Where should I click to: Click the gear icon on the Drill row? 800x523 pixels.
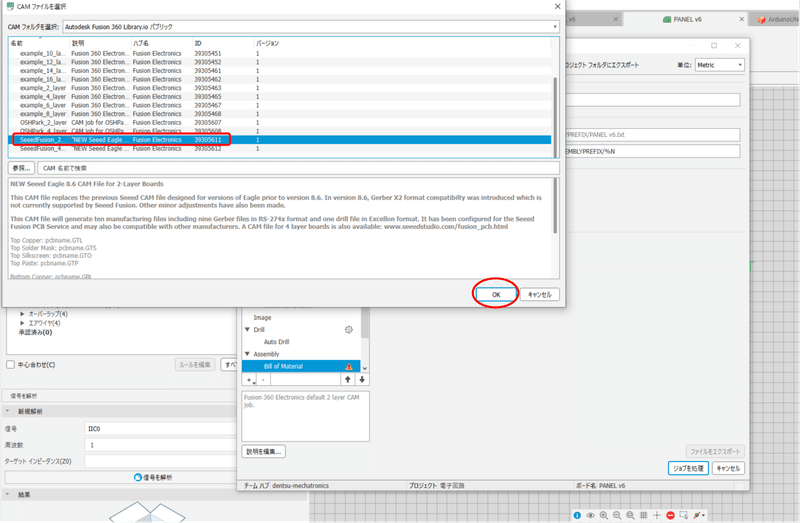point(348,330)
